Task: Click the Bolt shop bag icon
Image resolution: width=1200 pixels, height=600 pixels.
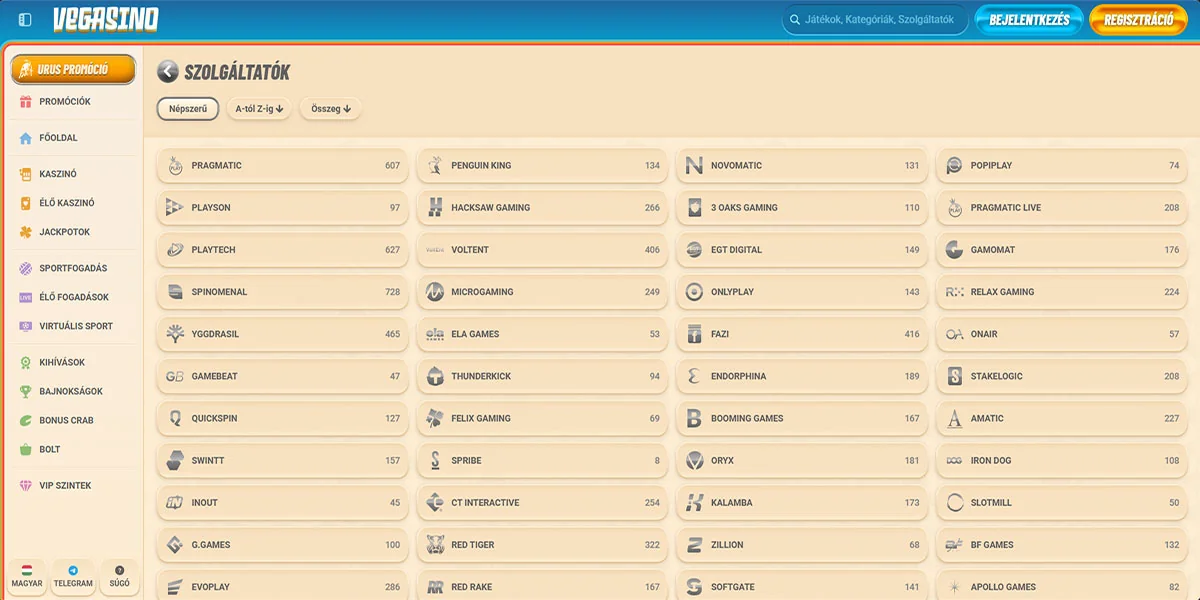Action: [x=26, y=449]
